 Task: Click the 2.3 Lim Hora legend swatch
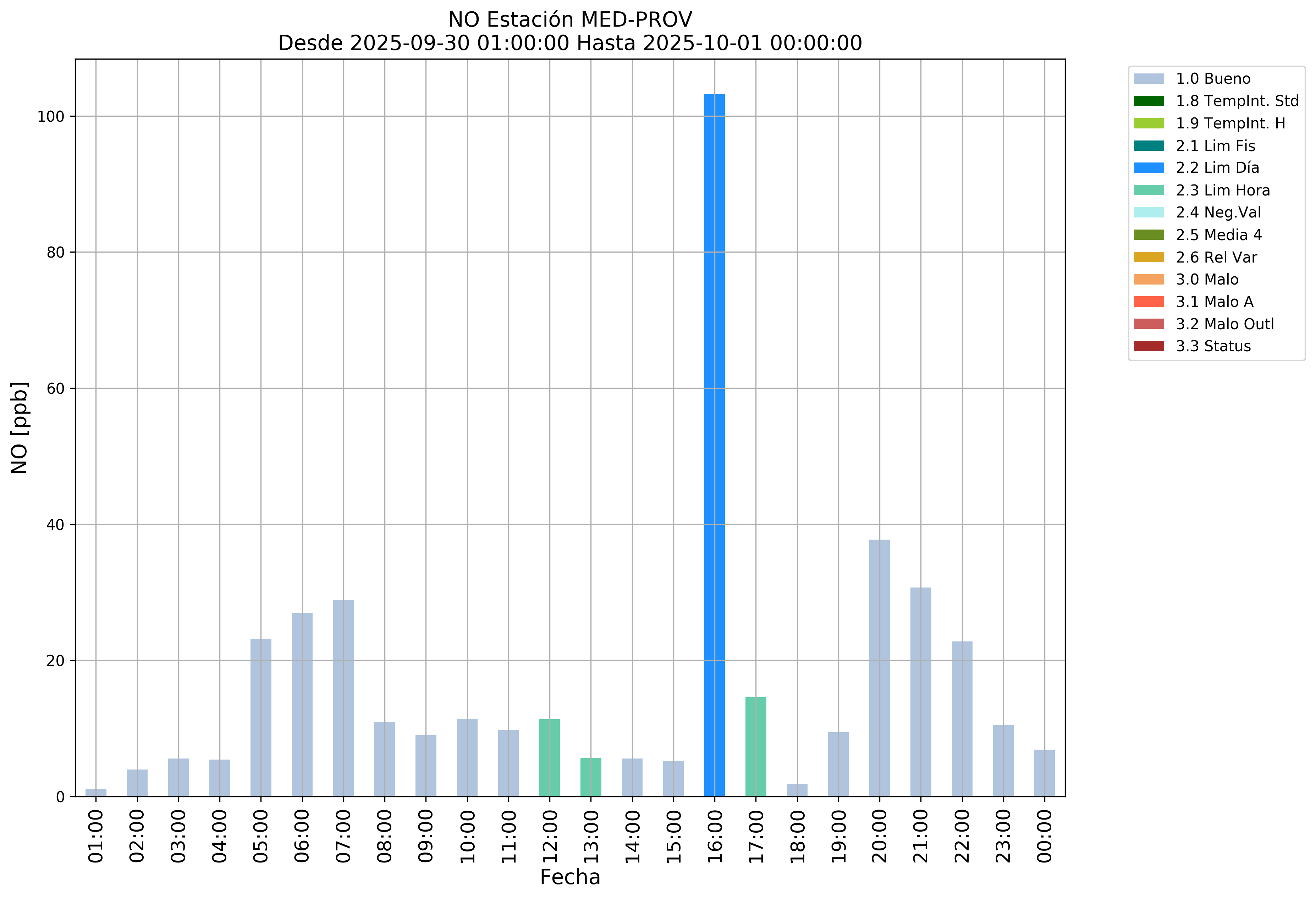[1149, 190]
